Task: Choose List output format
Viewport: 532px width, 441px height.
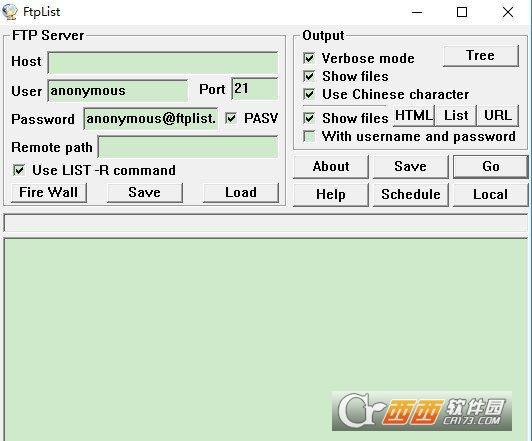Action: 456,116
